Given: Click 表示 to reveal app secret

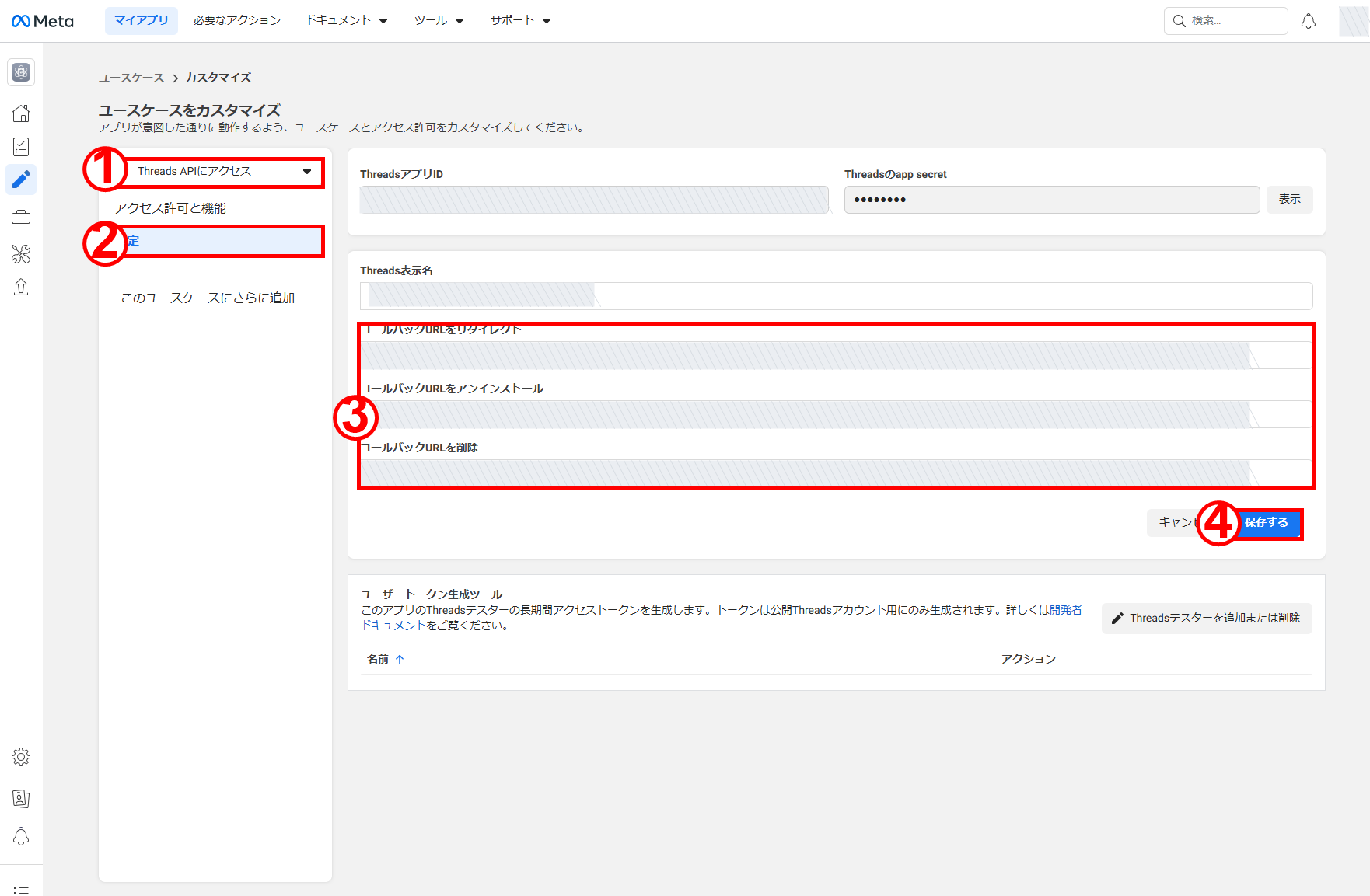Looking at the screenshot, I should click(x=1289, y=200).
